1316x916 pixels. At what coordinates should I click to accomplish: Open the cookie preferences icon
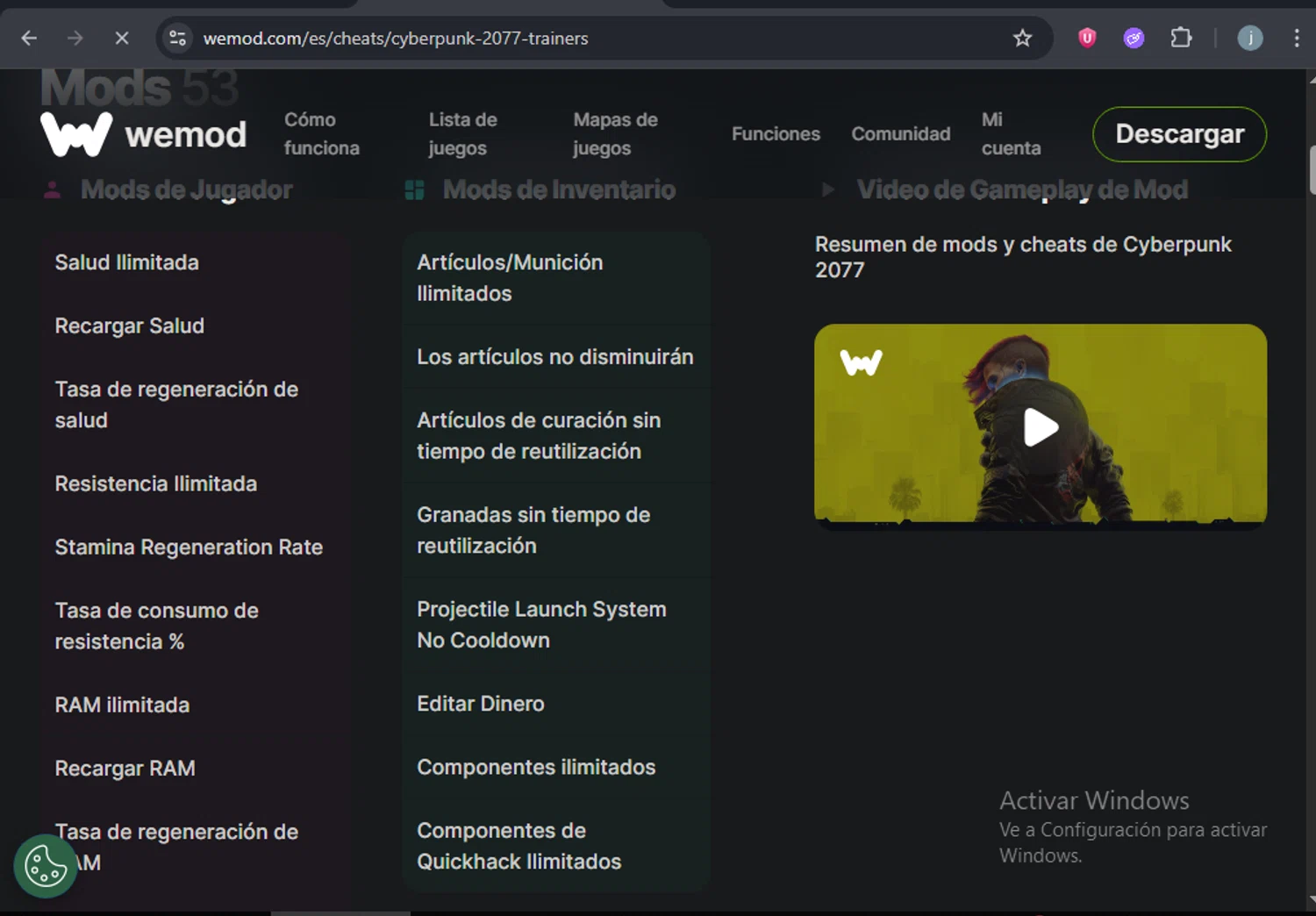pyautogui.click(x=46, y=867)
